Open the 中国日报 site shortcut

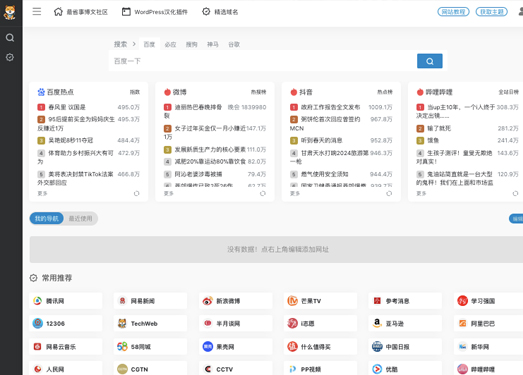pyautogui.click(x=405, y=347)
